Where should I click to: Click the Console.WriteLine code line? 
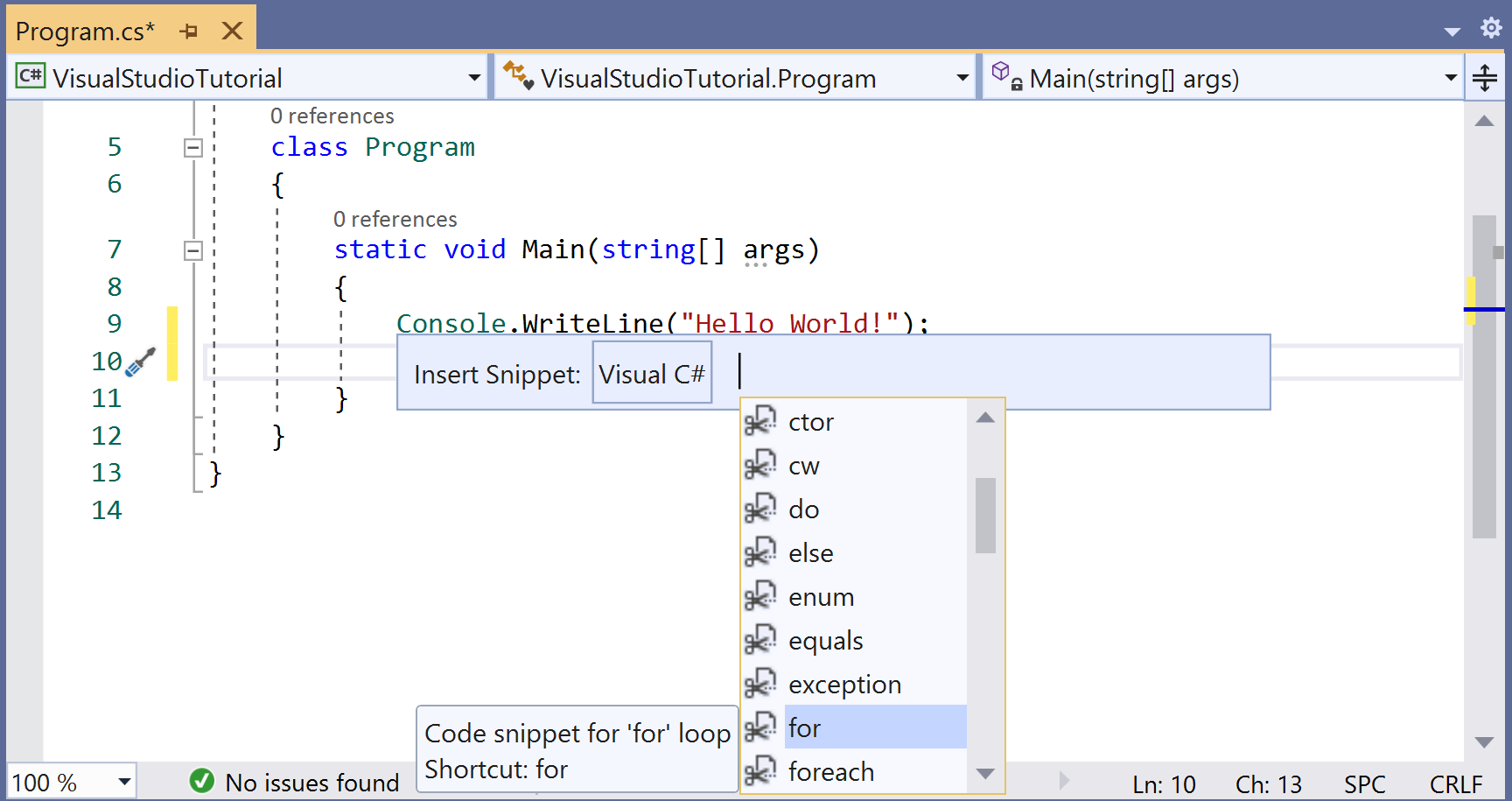(x=662, y=323)
